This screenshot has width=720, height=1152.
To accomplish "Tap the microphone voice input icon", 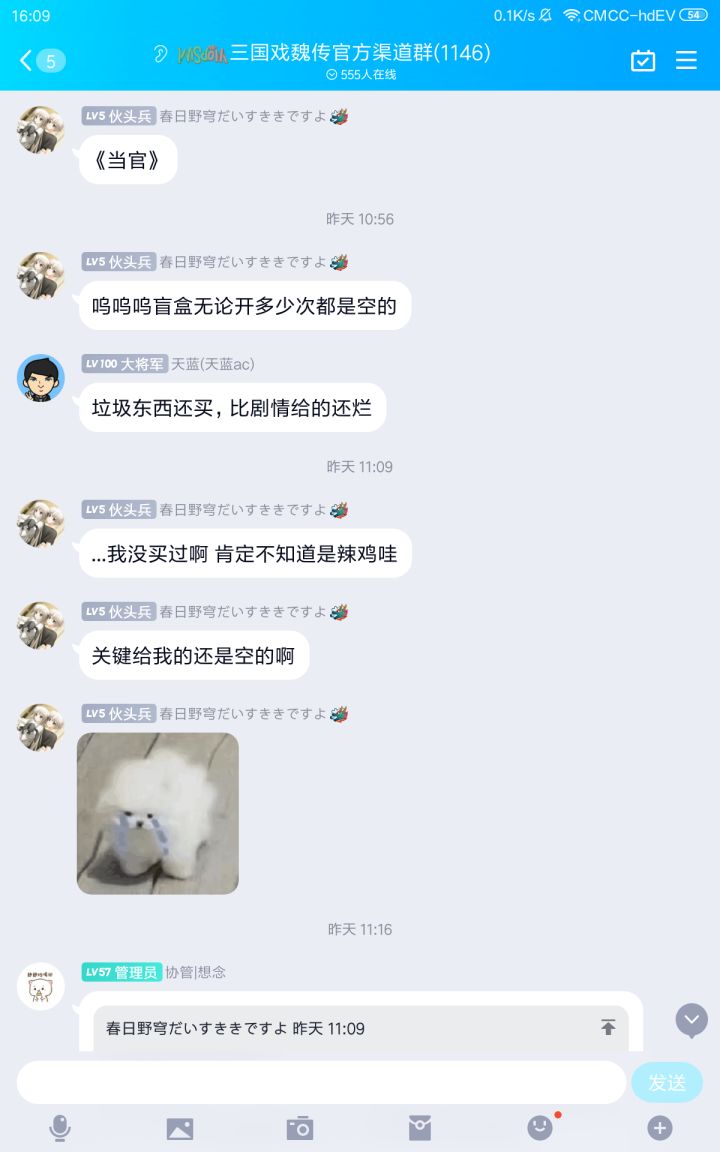I will pos(60,1128).
